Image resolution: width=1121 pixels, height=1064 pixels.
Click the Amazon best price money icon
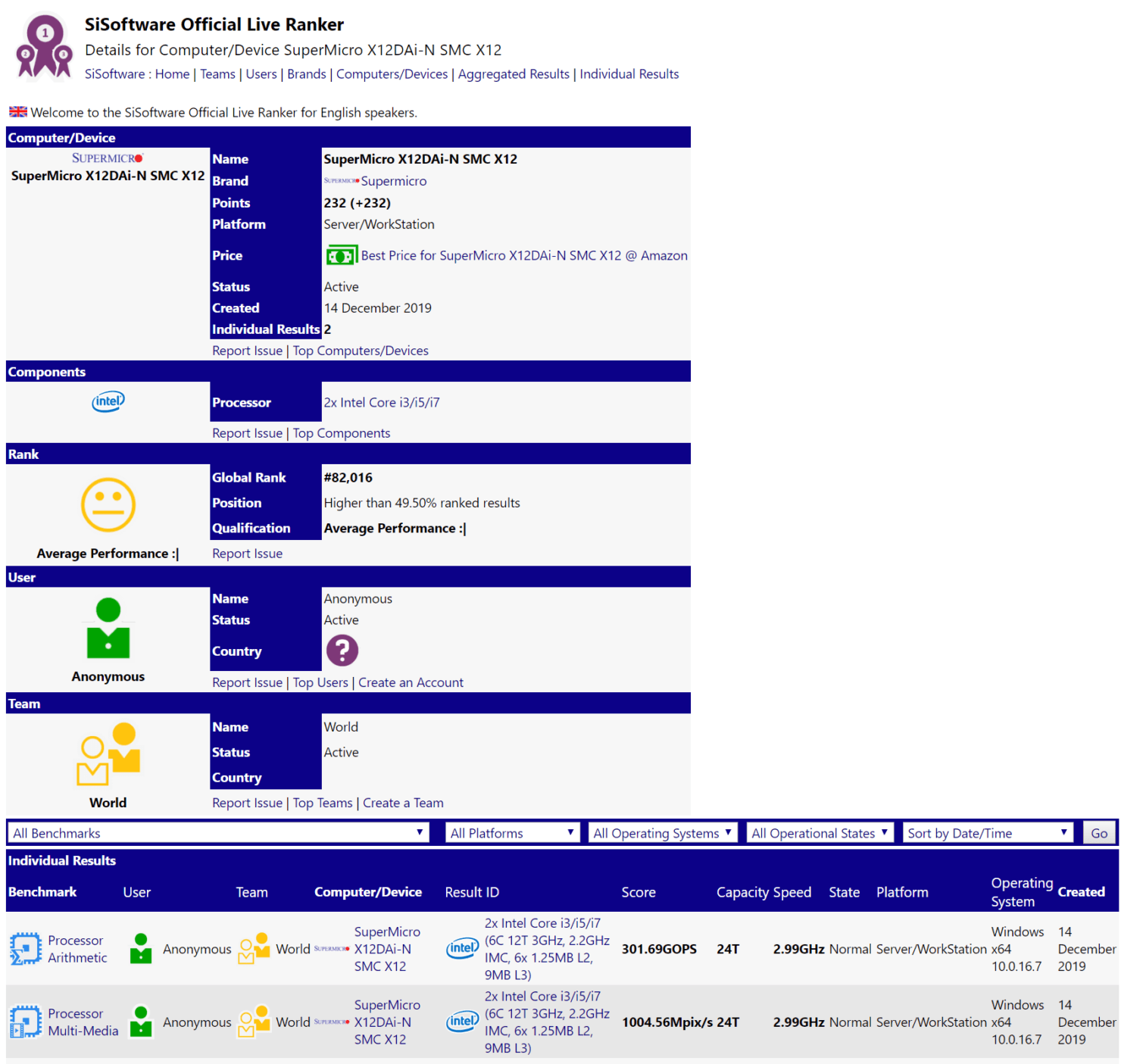coord(341,256)
